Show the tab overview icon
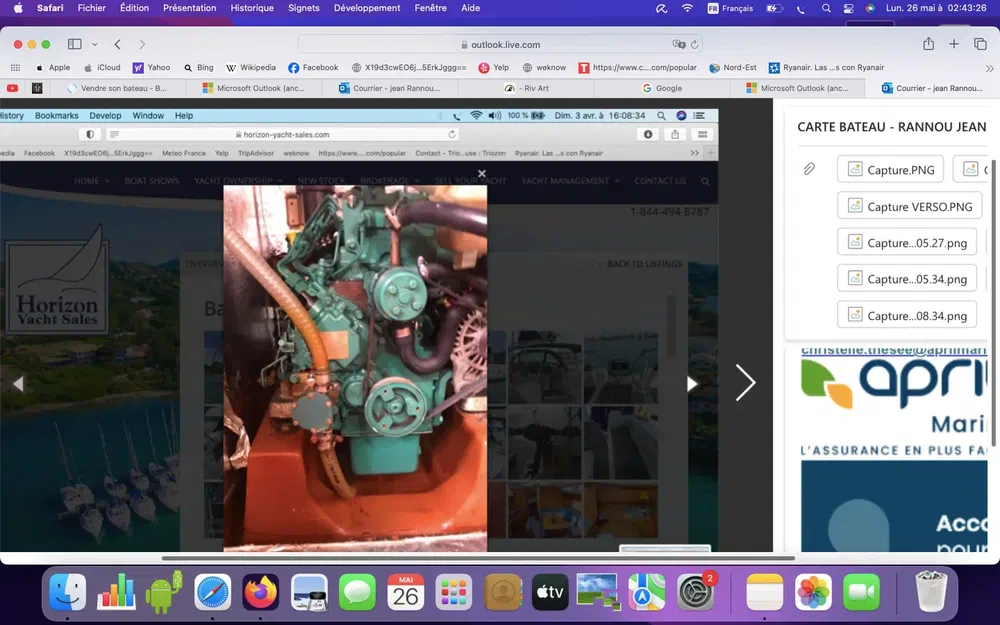 click(x=980, y=44)
